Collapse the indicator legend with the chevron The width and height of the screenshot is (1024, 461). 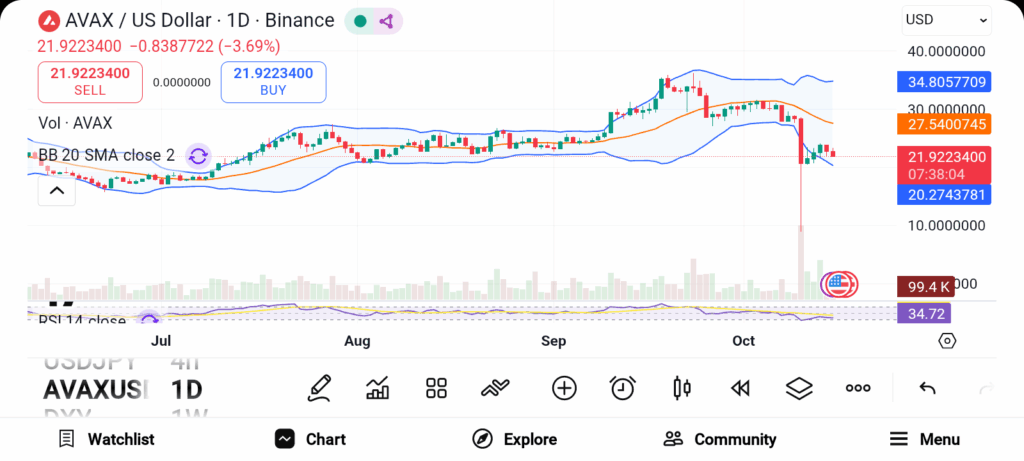57,190
